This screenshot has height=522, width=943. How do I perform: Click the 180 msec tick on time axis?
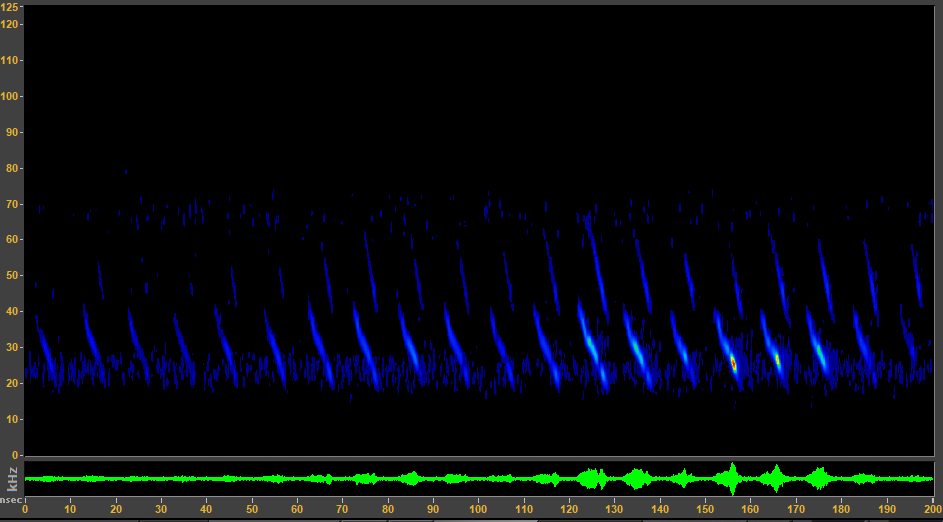point(841,509)
